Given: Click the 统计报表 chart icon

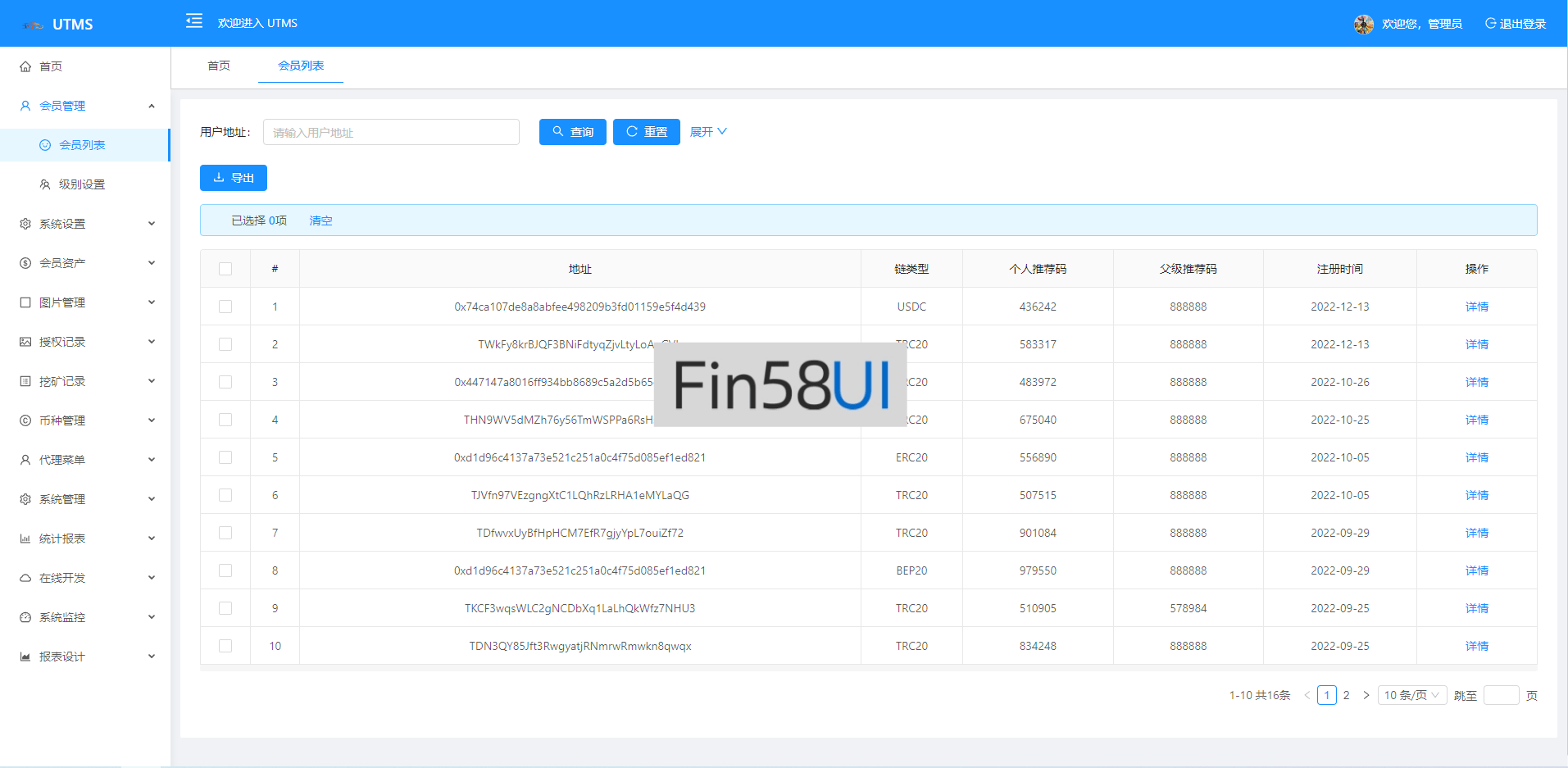Looking at the screenshot, I should [25, 539].
